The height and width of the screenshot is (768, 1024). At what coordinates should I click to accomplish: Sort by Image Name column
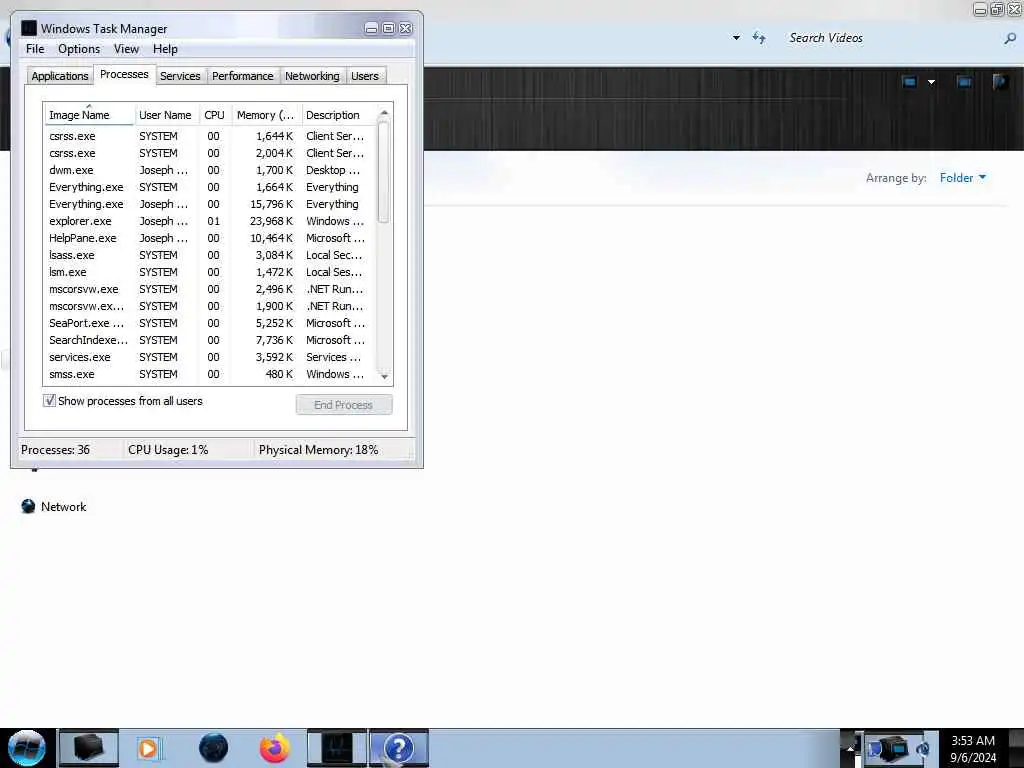tap(89, 115)
